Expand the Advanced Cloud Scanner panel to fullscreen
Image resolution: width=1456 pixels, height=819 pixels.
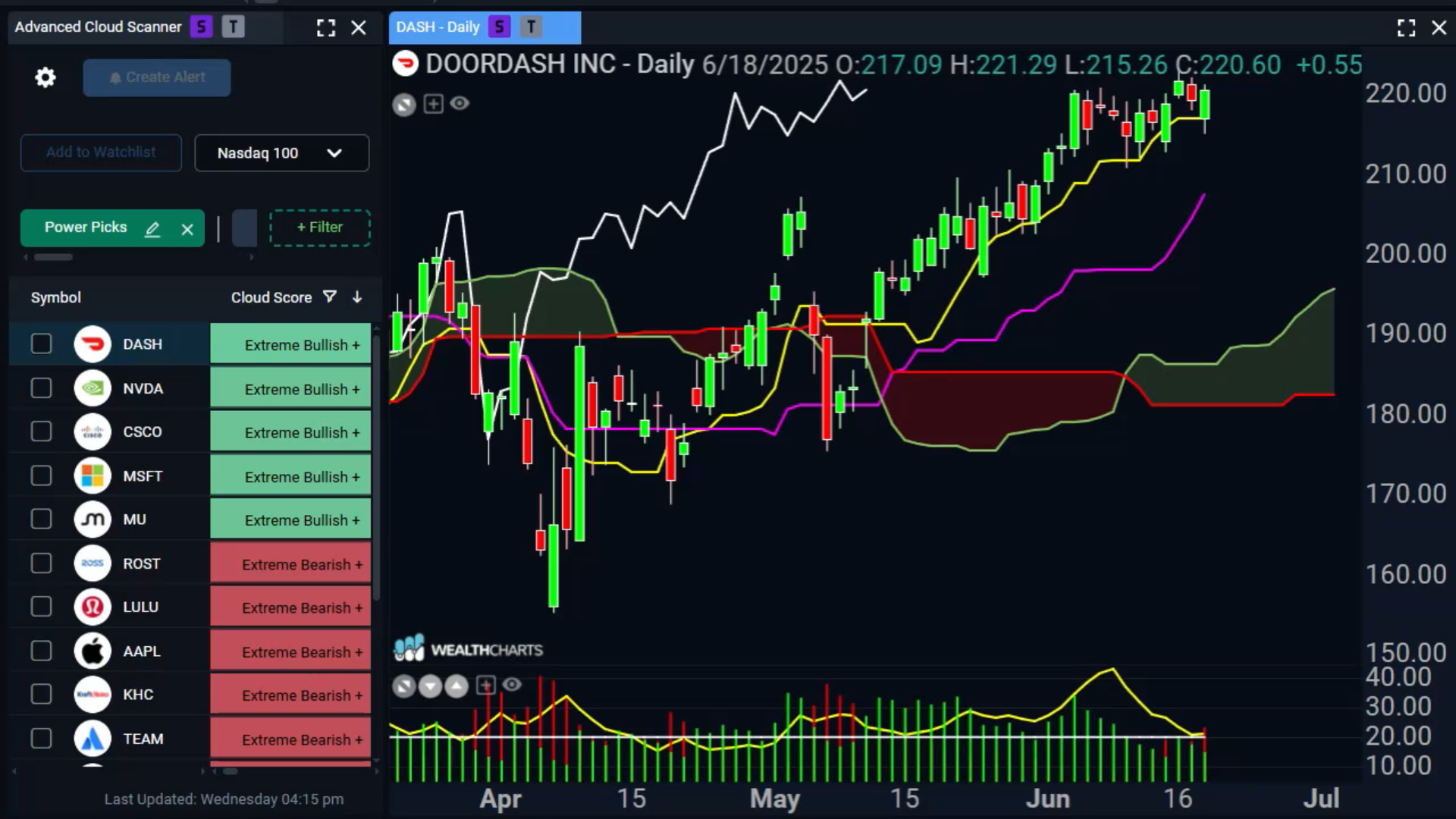tap(326, 28)
